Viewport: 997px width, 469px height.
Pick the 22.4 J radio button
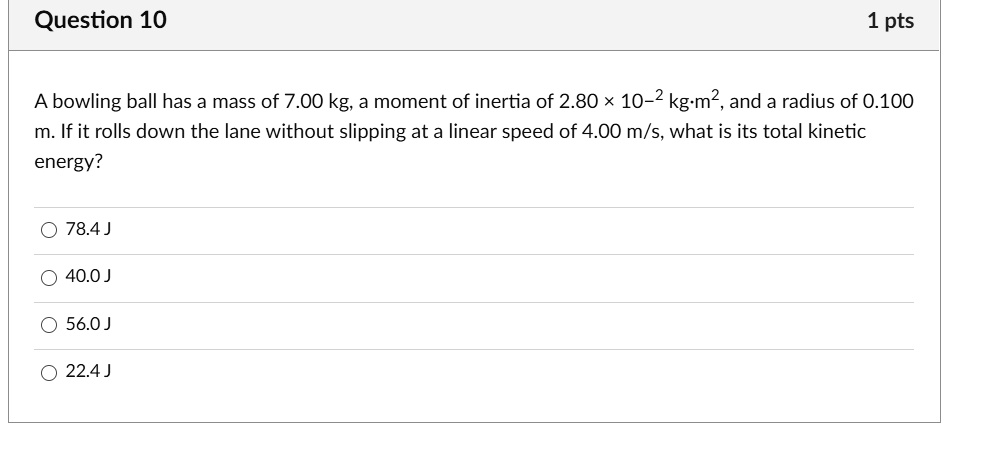click(x=49, y=373)
